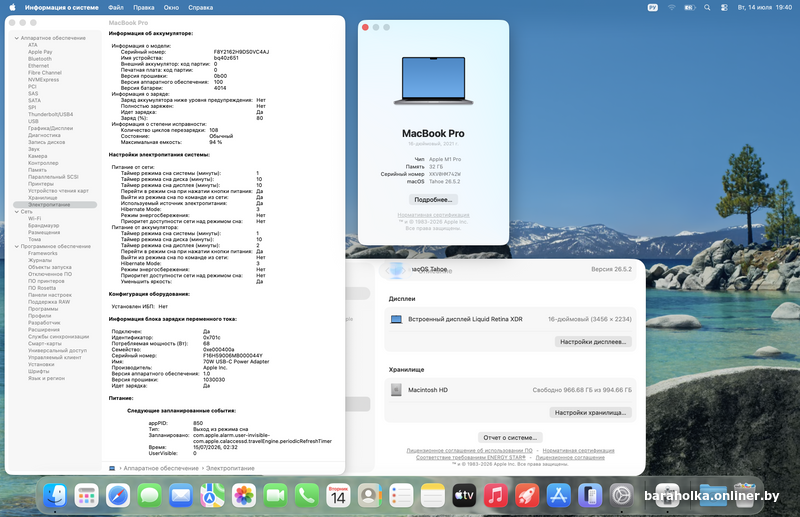Screen dimensions: 800x517
Task: Select Хранилище in the sidebar
Action: pos(43,198)
